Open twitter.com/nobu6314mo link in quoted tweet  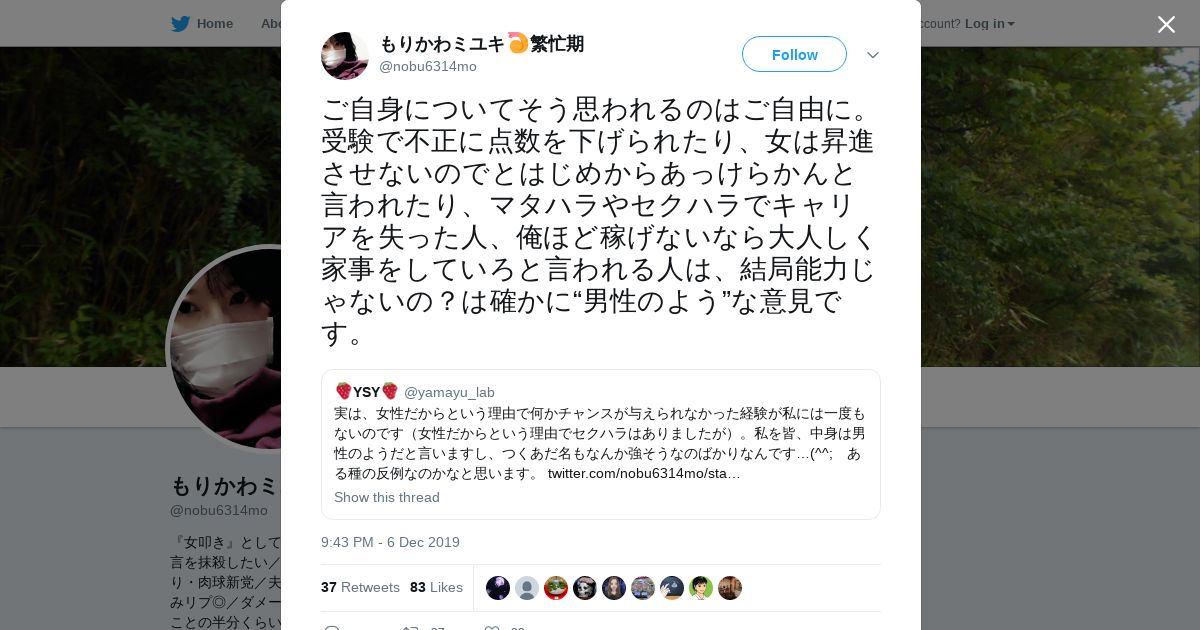644,473
